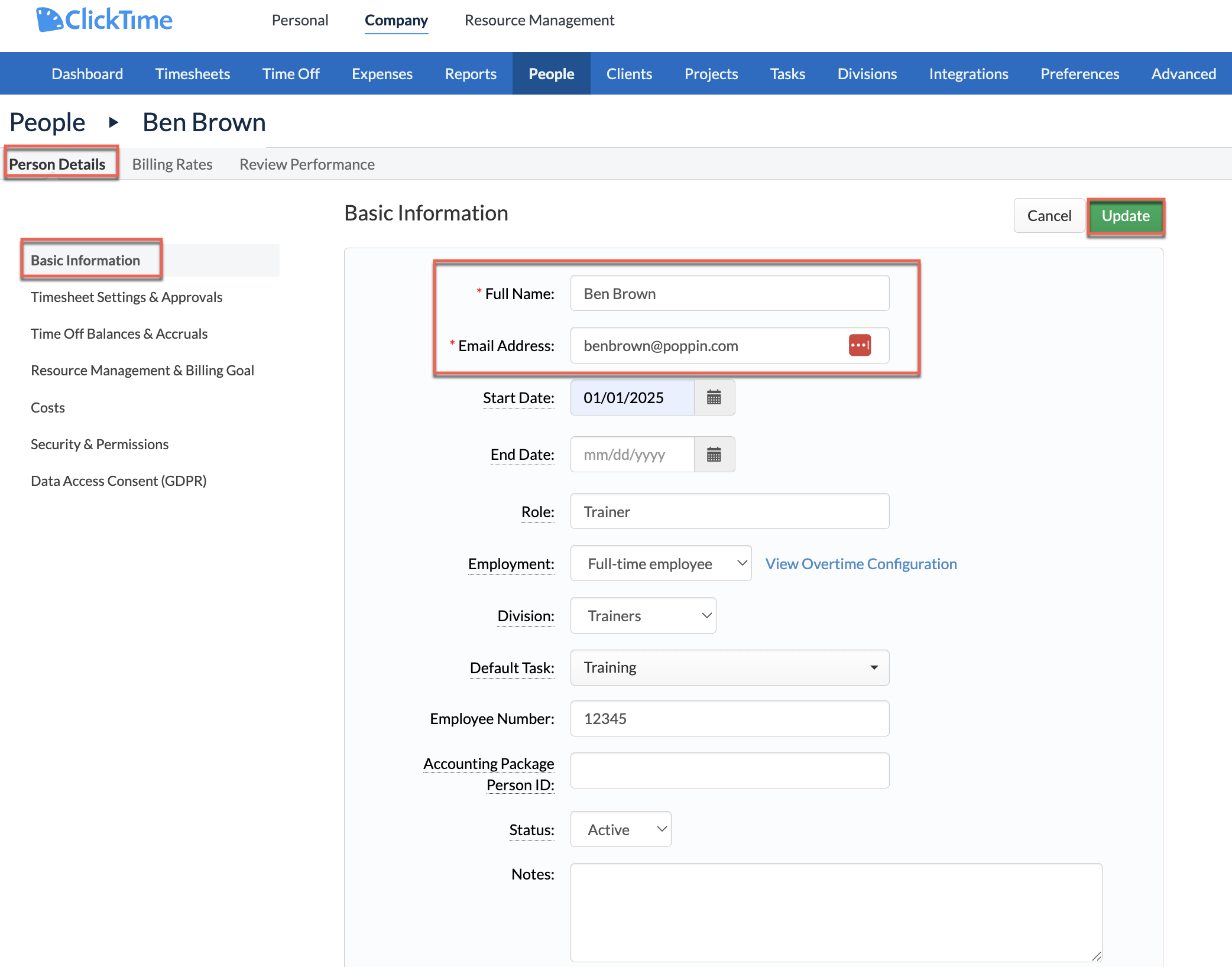Click the Employee Number input field
Image resolution: width=1232 pixels, height=967 pixels.
(x=730, y=719)
